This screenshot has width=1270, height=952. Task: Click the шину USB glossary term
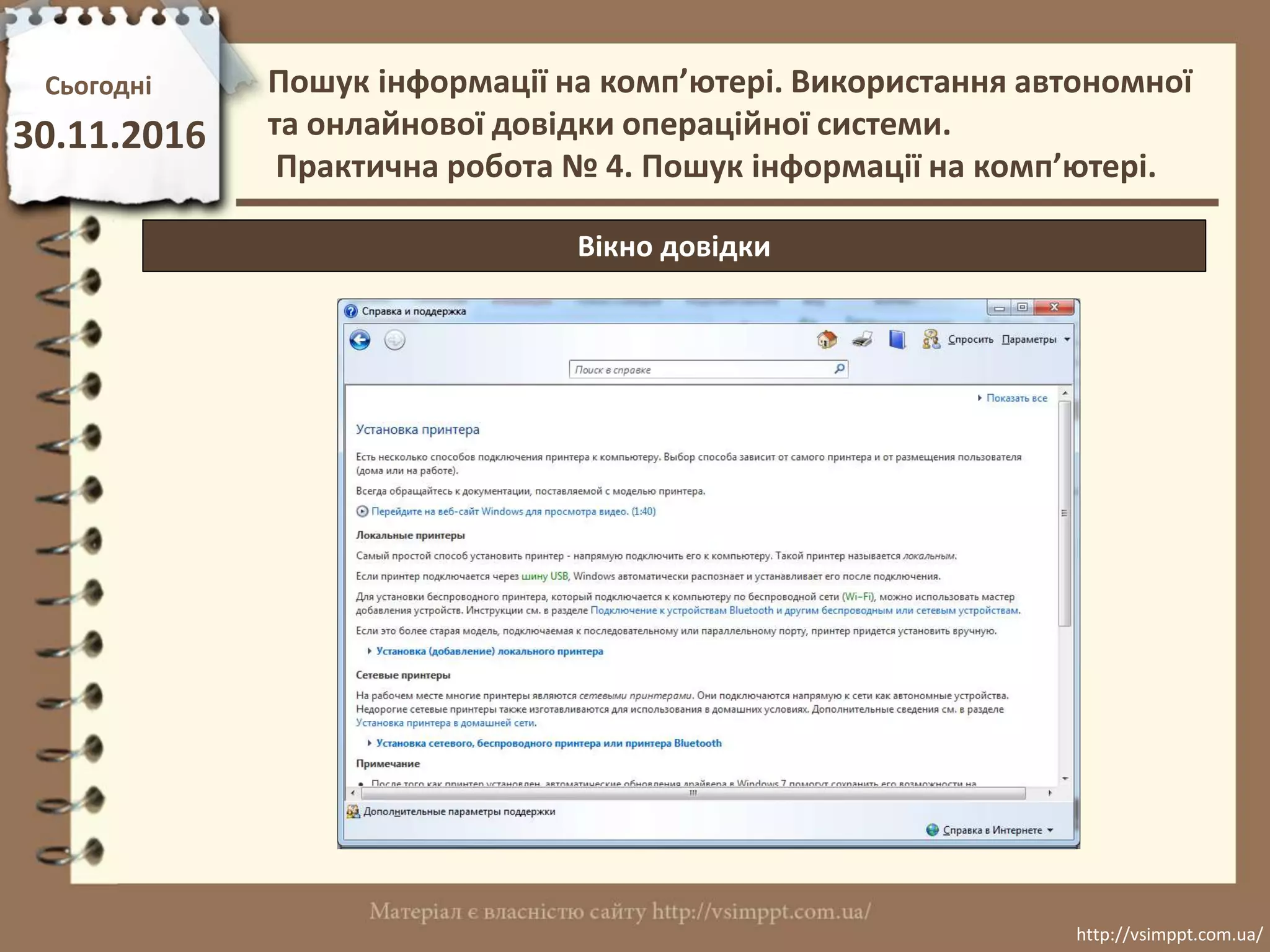(544, 576)
